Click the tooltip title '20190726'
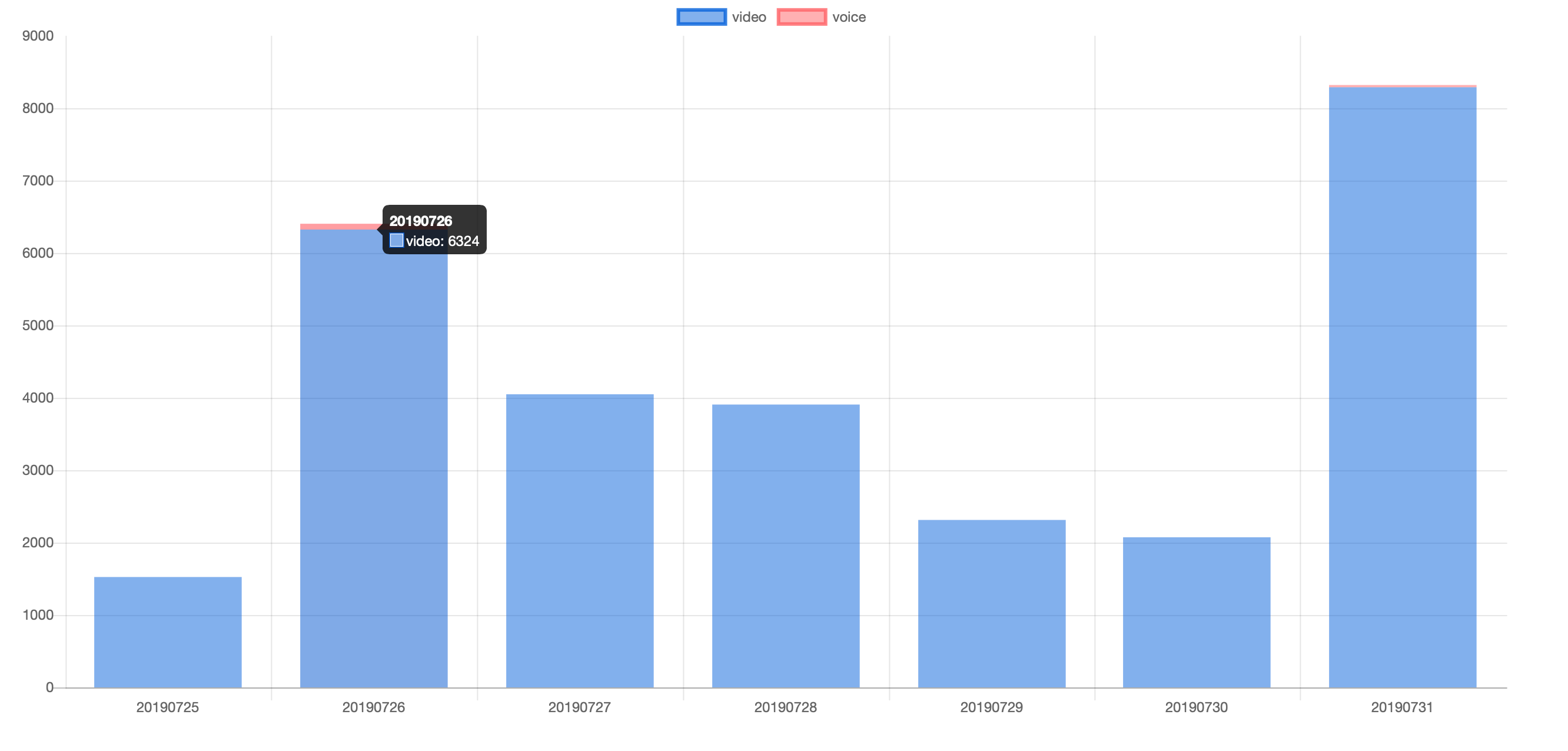 pyautogui.click(x=421, y=221)
